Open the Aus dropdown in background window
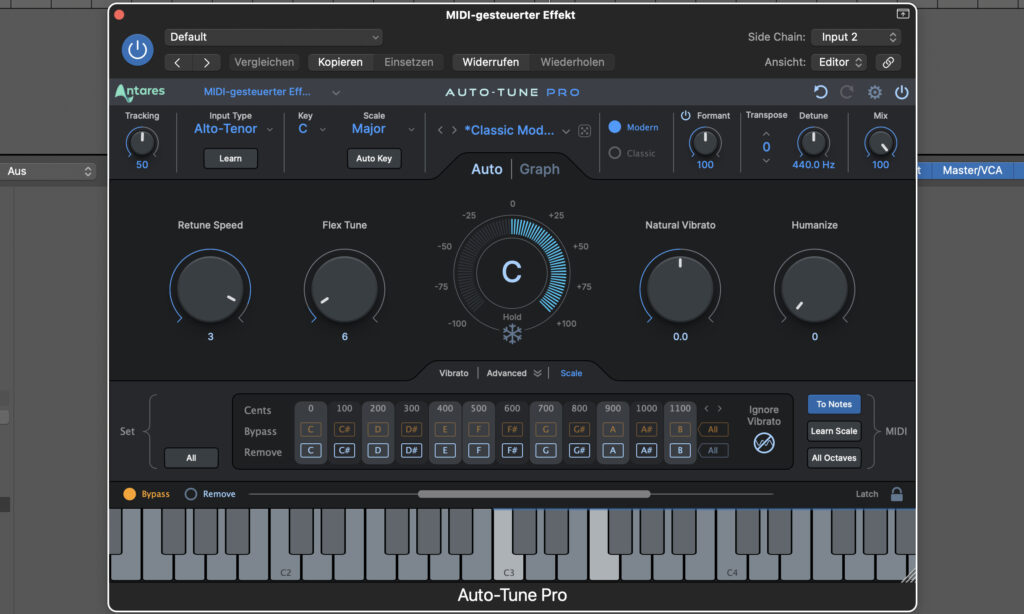 (x=49, y=171)
